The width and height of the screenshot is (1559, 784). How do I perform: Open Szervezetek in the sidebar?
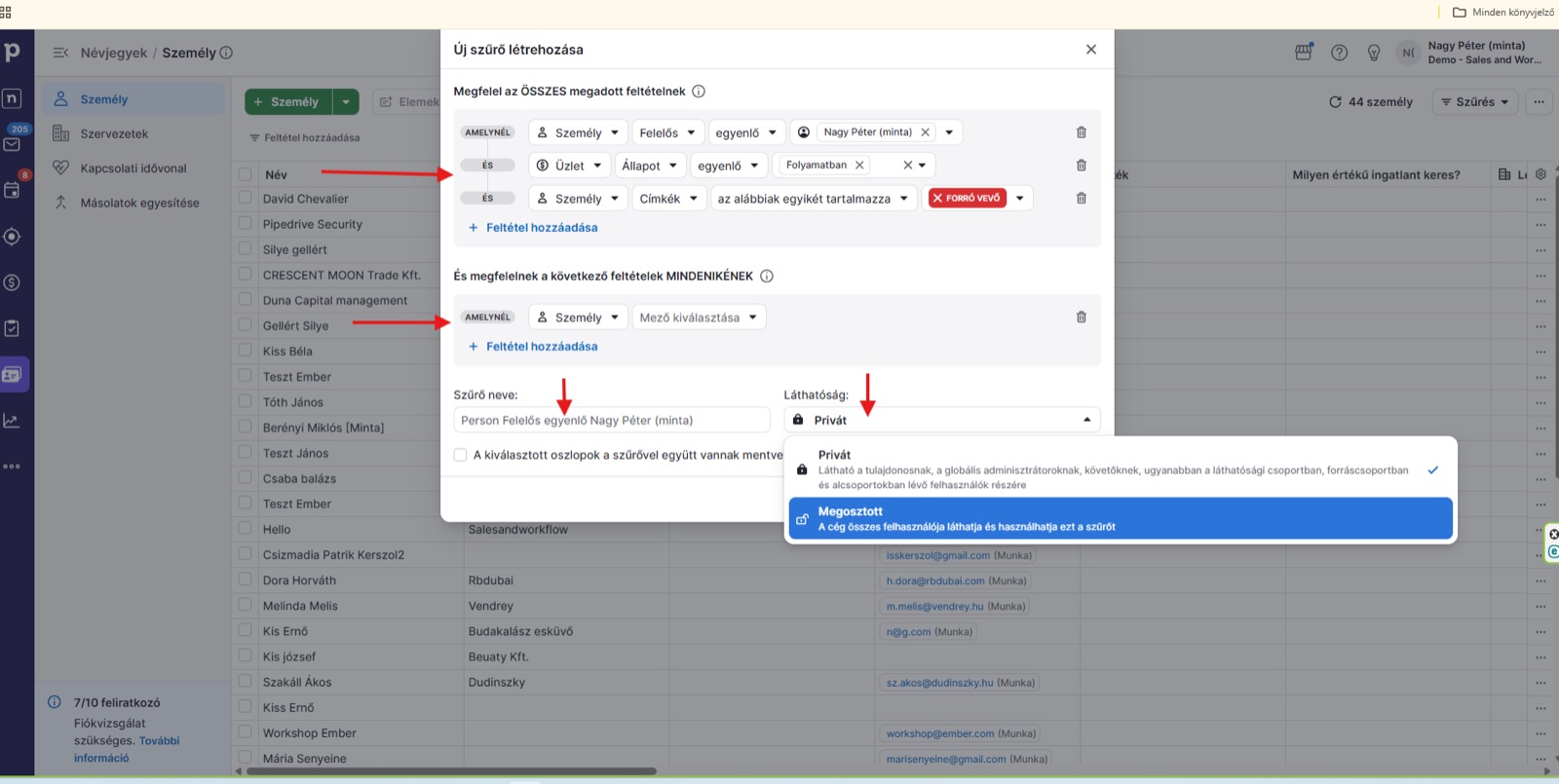114,133
